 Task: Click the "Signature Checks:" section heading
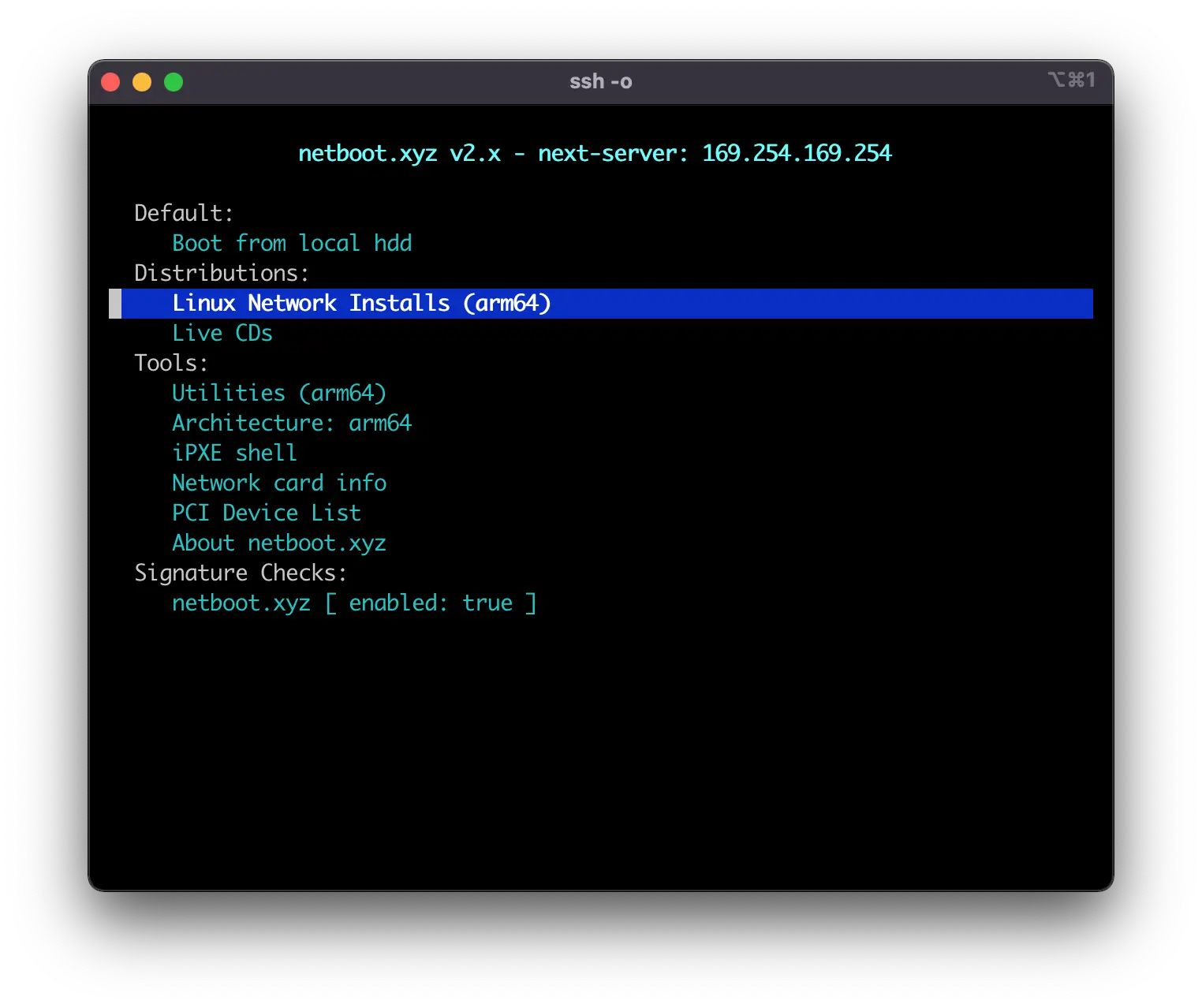(x=241, y=573)
